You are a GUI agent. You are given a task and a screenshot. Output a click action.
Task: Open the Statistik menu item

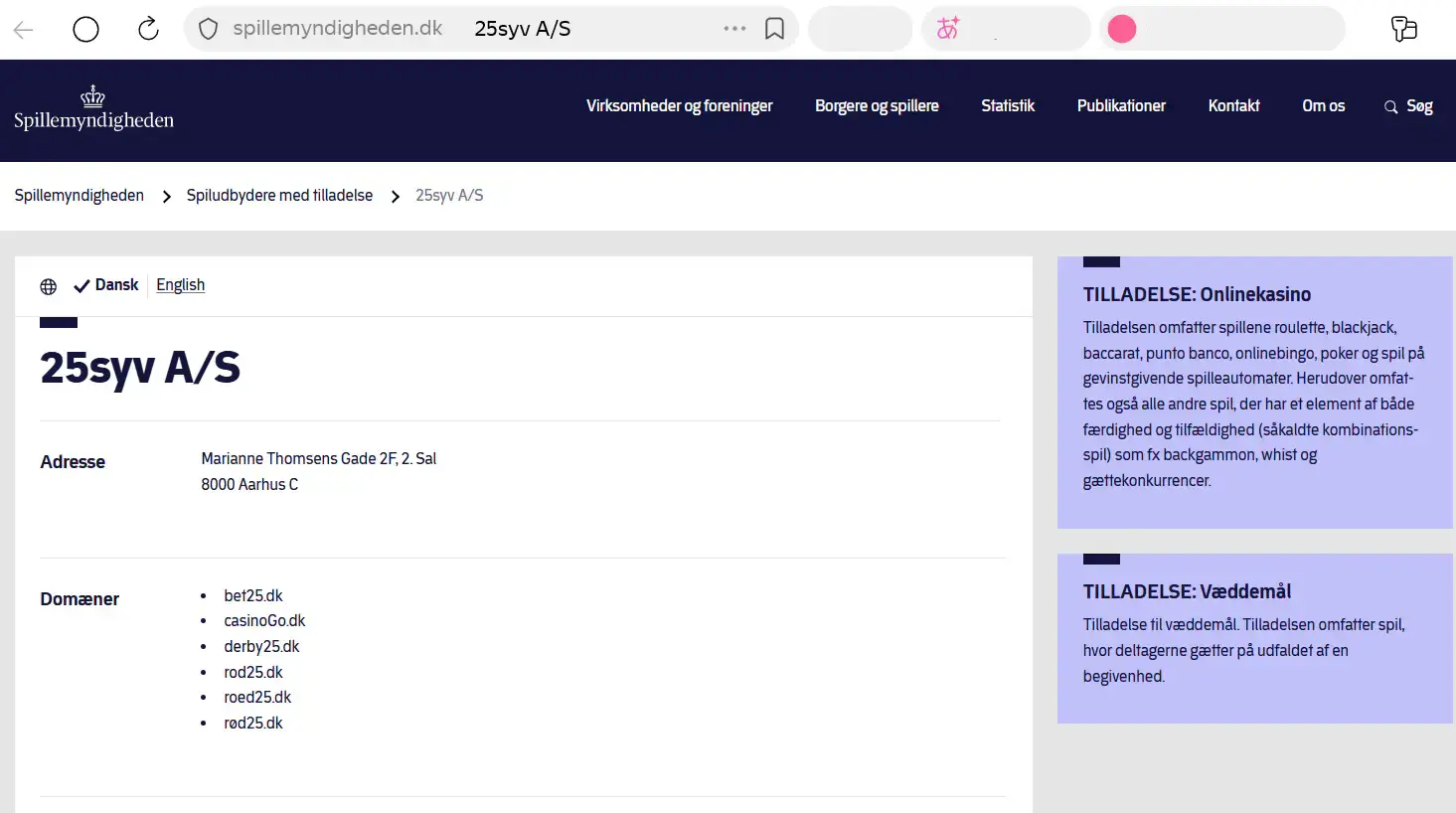pos(1008,106)
